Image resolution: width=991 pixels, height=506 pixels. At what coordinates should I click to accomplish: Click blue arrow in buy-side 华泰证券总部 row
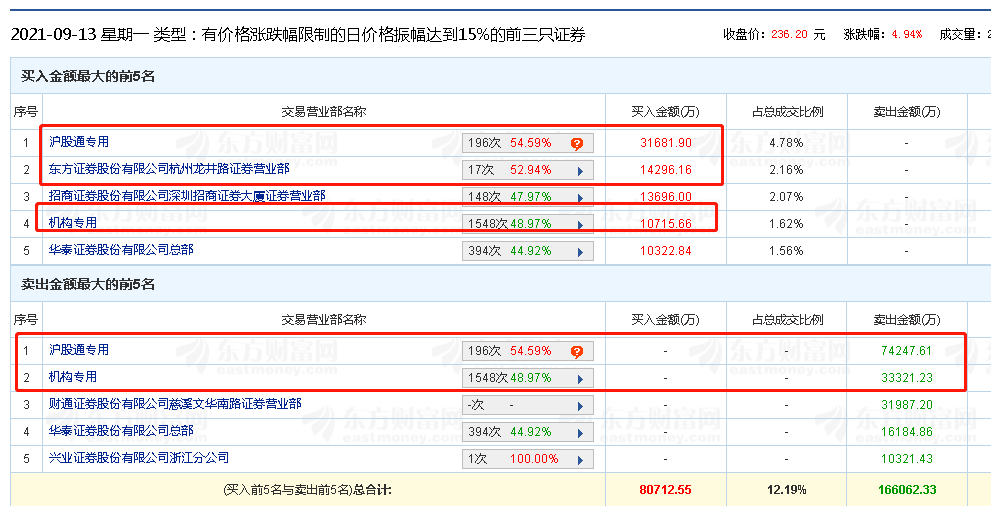click(x=580, y=251)
